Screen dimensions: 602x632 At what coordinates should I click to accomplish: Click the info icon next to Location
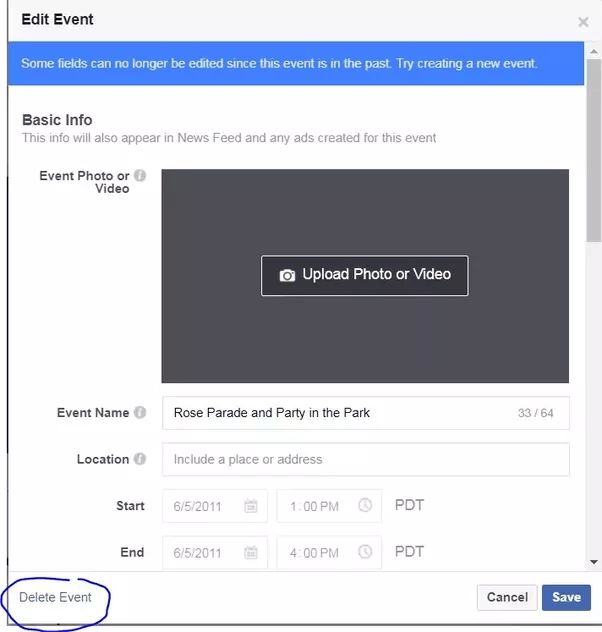(x=140, y=459)
